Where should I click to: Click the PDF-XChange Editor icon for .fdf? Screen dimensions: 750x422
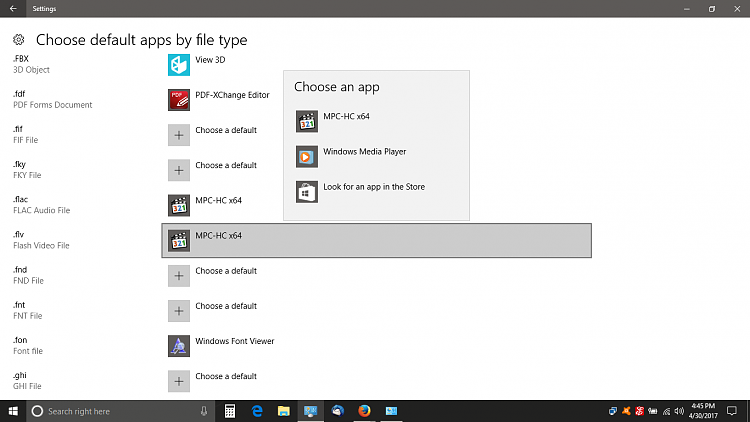179,100
